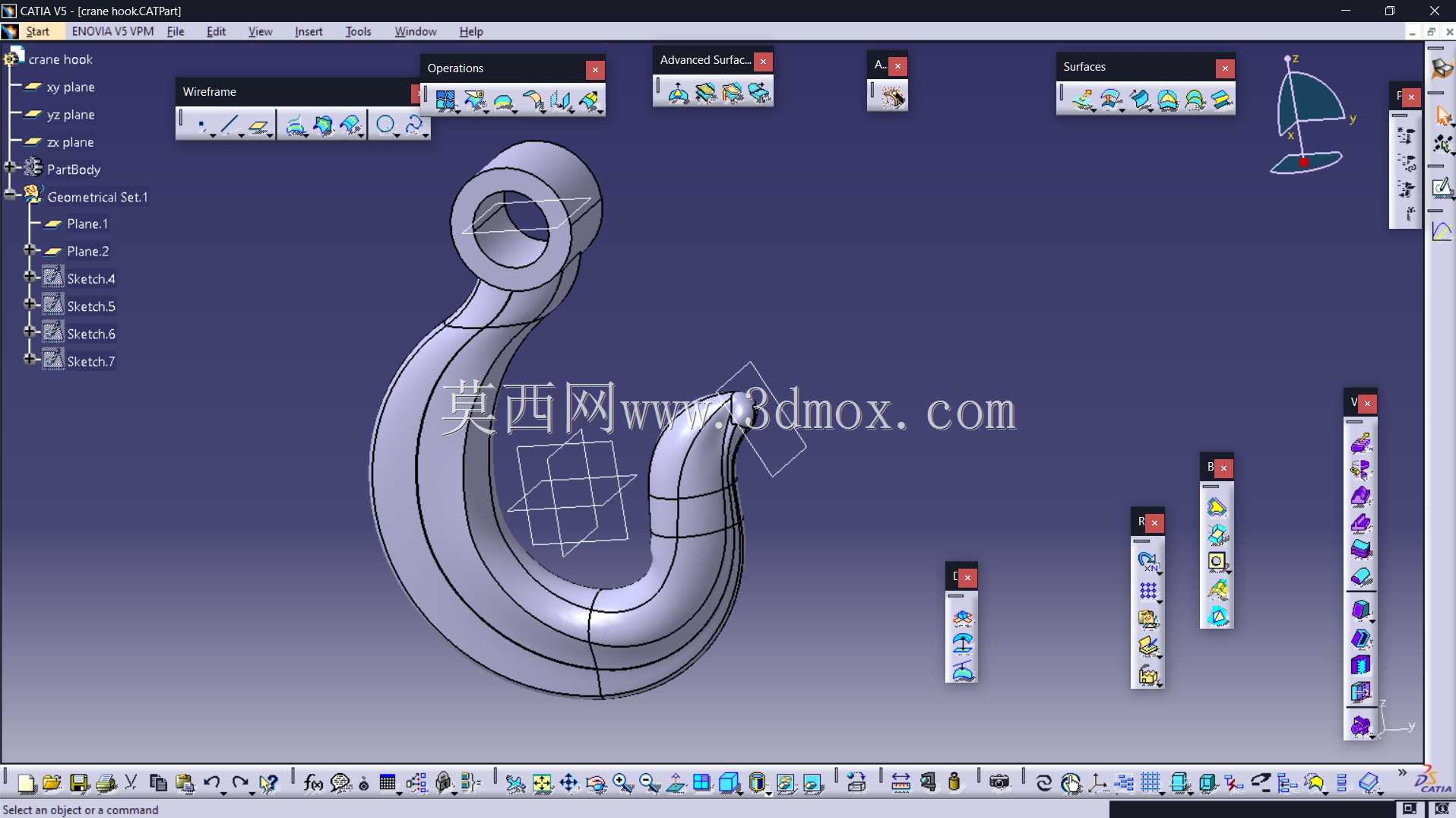The height and width of the screenshot is (818, 1456).
Task: Expand the PartBody tree node
Action: click(10, 166)
